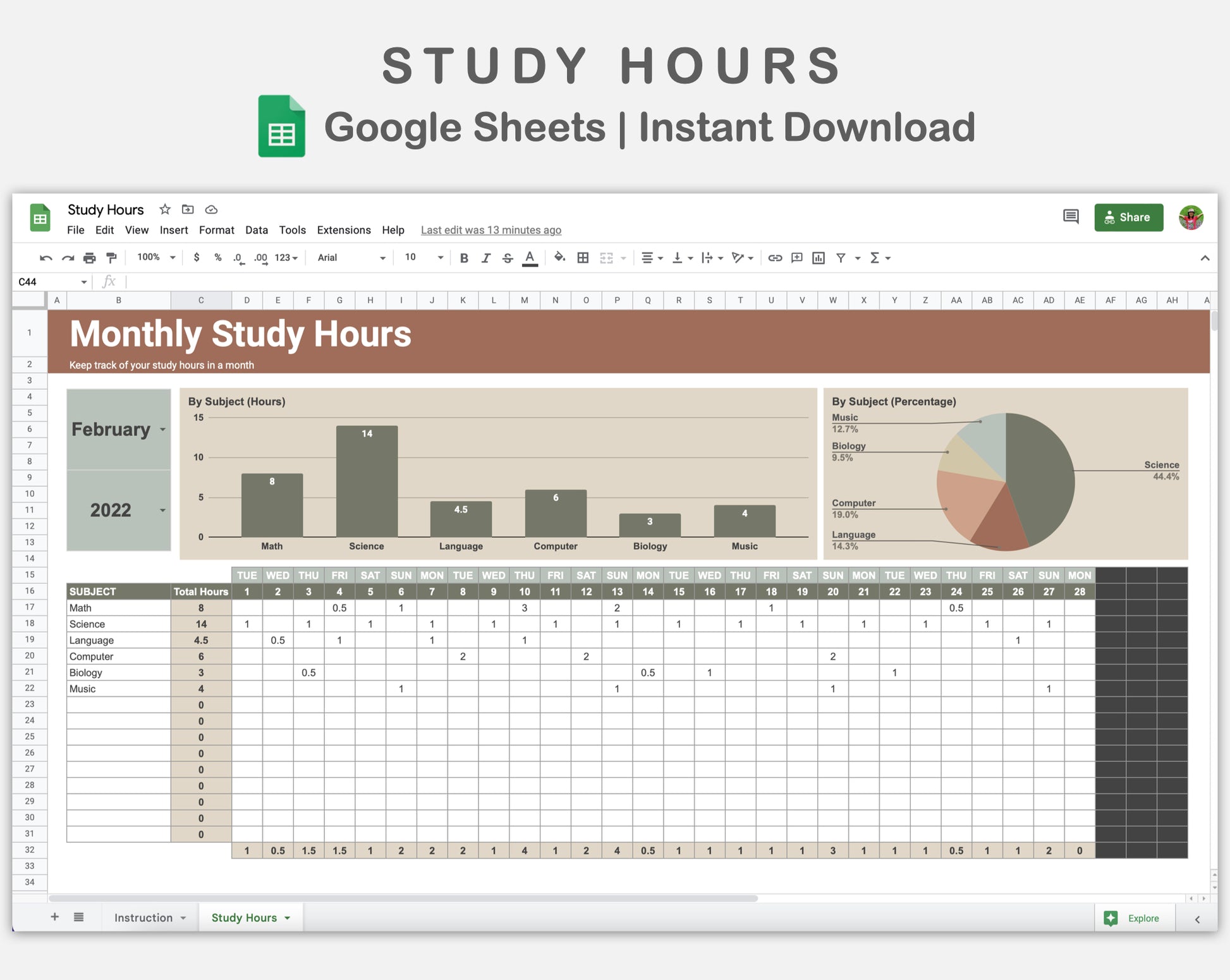Click the insert chart icon
The width and height of the screenshot is (1230, 980).
click(819, 258)
